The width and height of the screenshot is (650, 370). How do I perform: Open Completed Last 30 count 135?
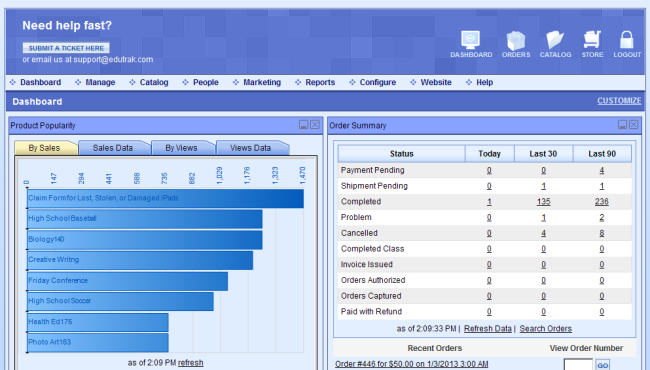click(x=543, y=202)
